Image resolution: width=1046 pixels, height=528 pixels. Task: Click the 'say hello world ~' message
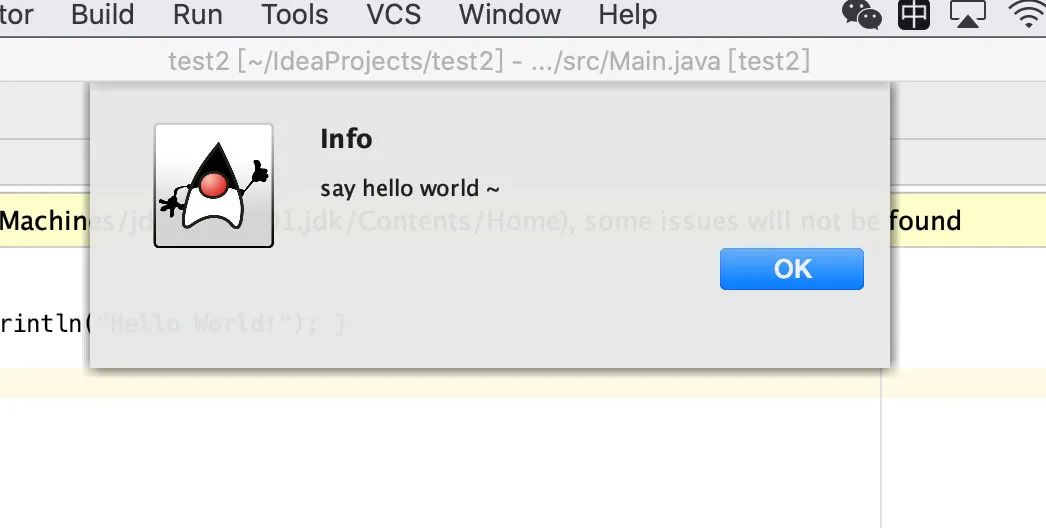click(410, 188)
